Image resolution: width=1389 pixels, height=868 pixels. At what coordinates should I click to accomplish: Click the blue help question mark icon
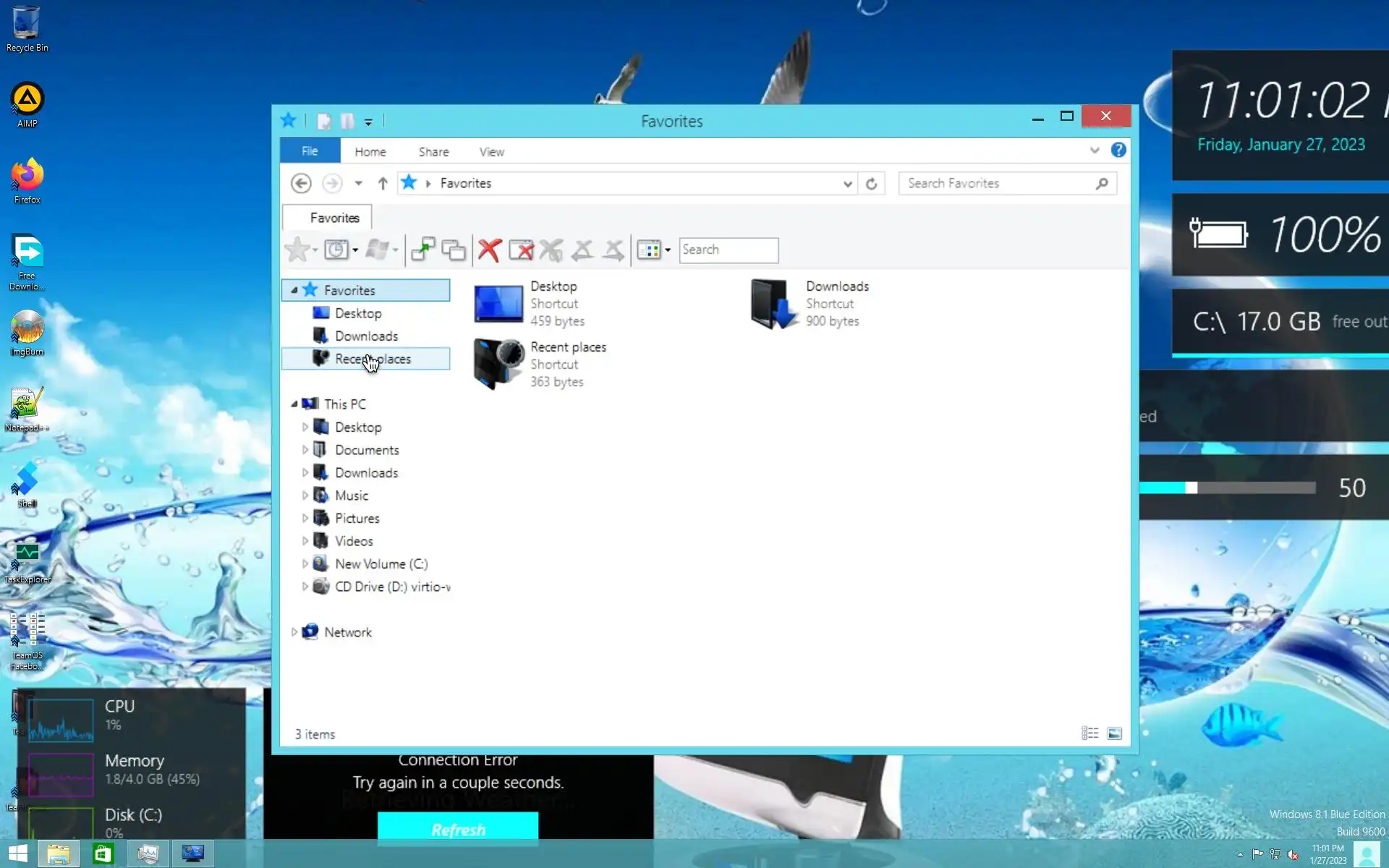pyautogui.click(x=1118, y=150)
